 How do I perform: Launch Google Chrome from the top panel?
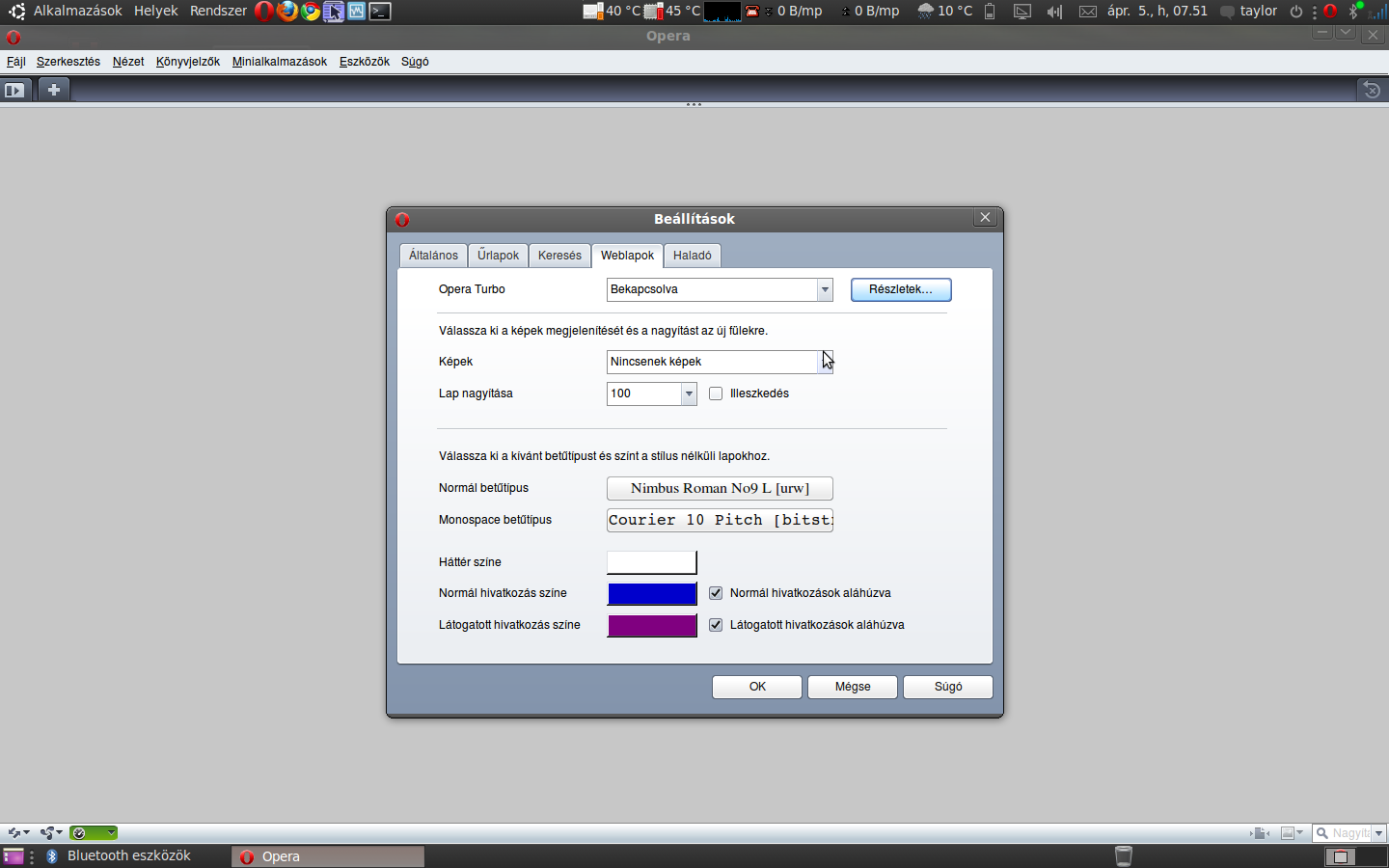tap(311, 12)
